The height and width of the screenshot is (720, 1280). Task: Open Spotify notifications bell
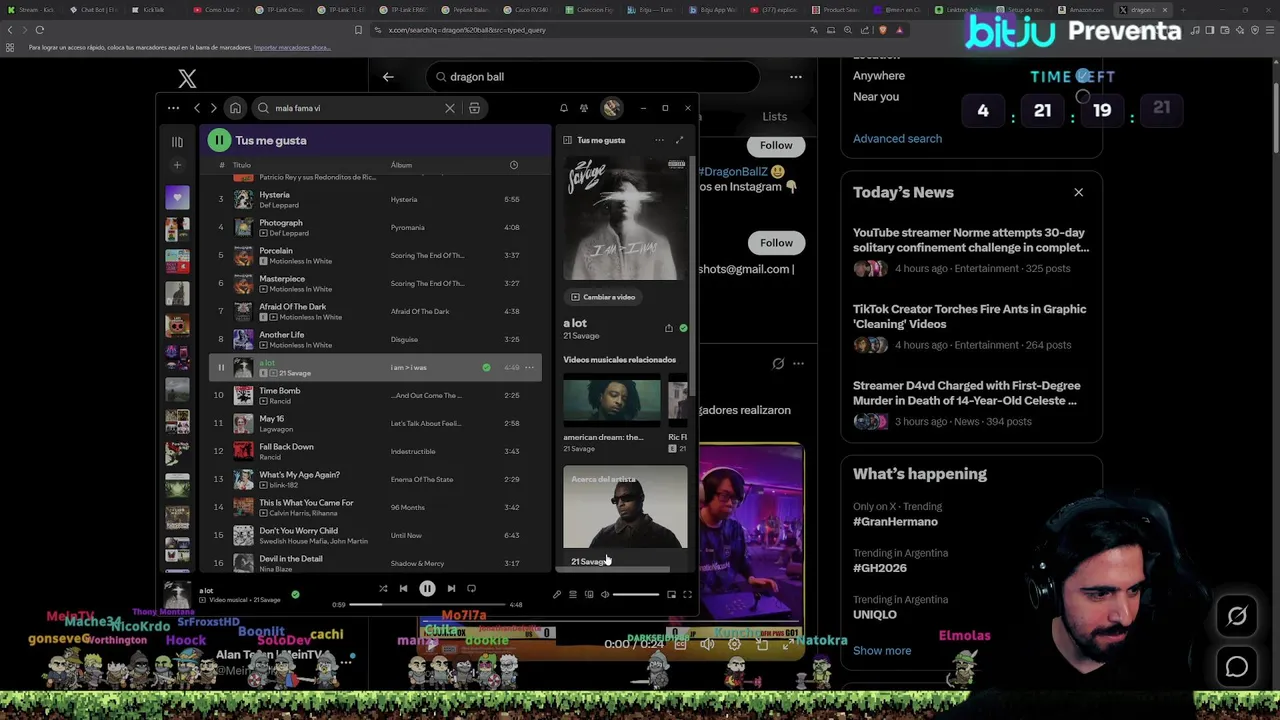[563, 108]
